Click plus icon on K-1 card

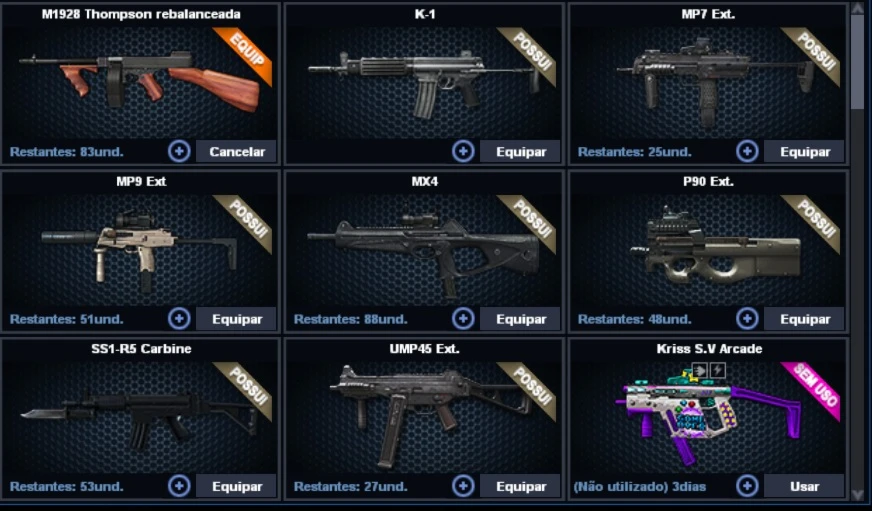[x=463, y=151]
